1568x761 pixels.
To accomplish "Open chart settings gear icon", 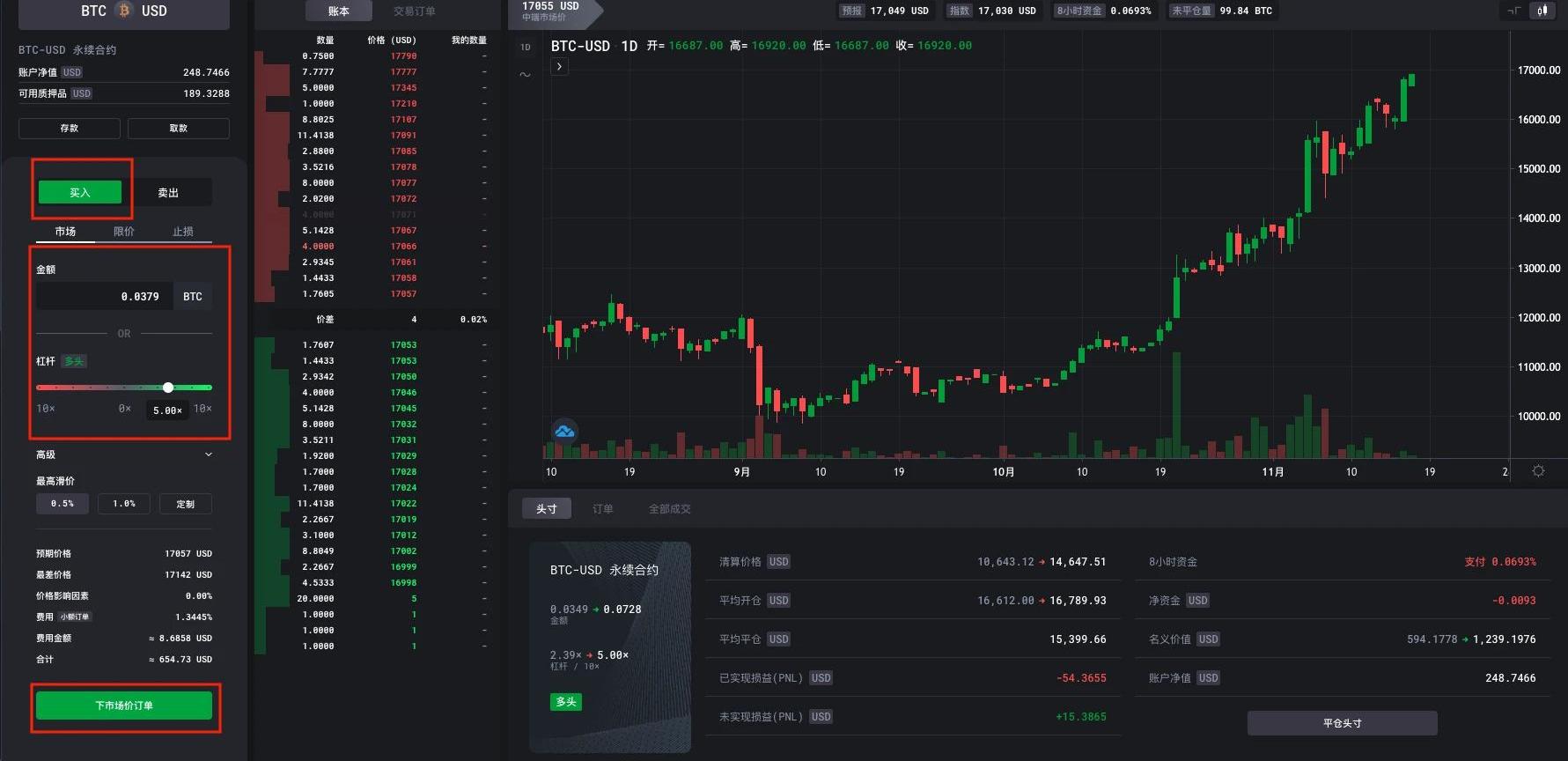I will click(1538, 471).
